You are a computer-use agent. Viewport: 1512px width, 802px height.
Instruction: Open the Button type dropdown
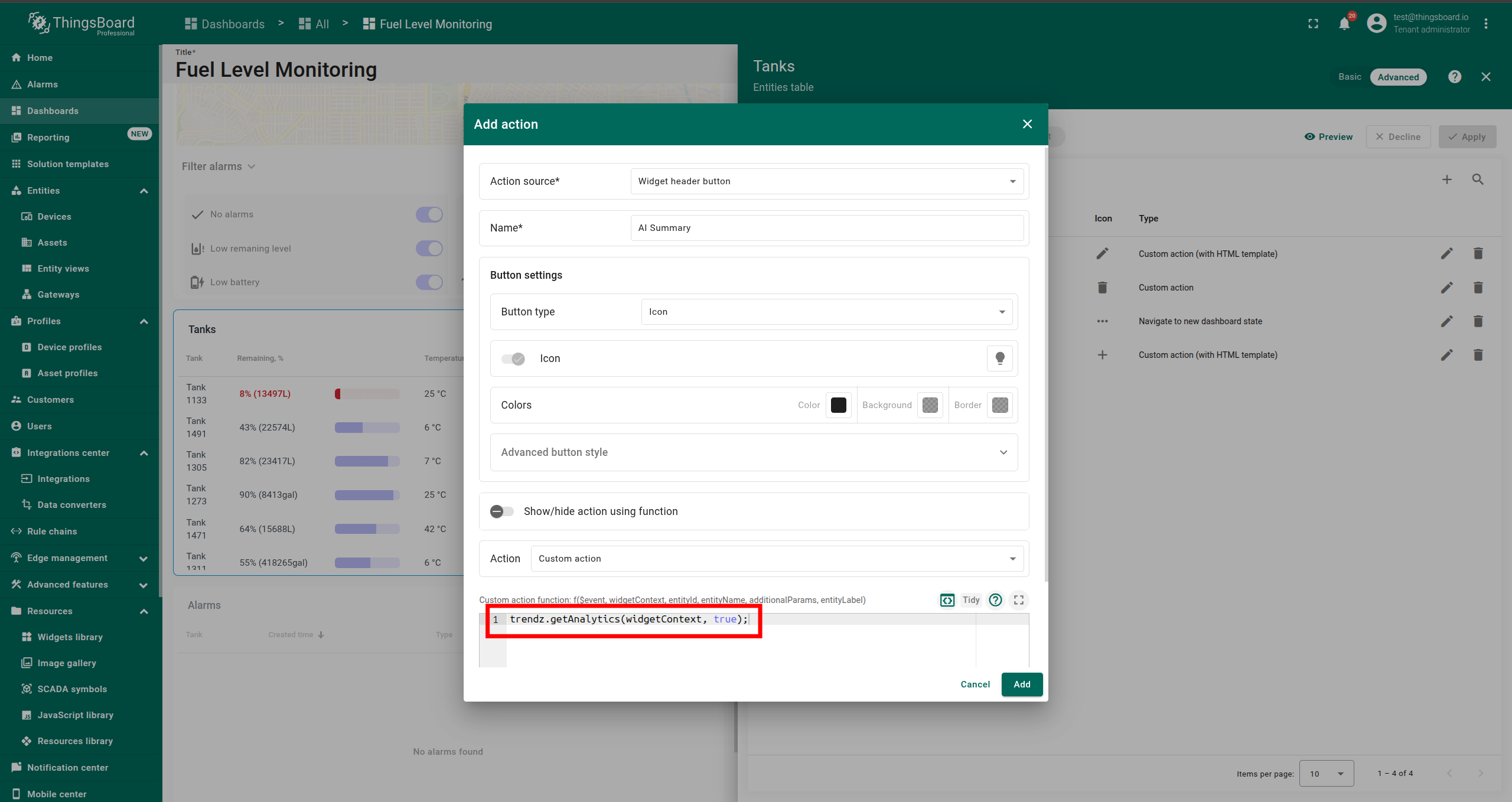pyautogui.click(x=827, y=312)
